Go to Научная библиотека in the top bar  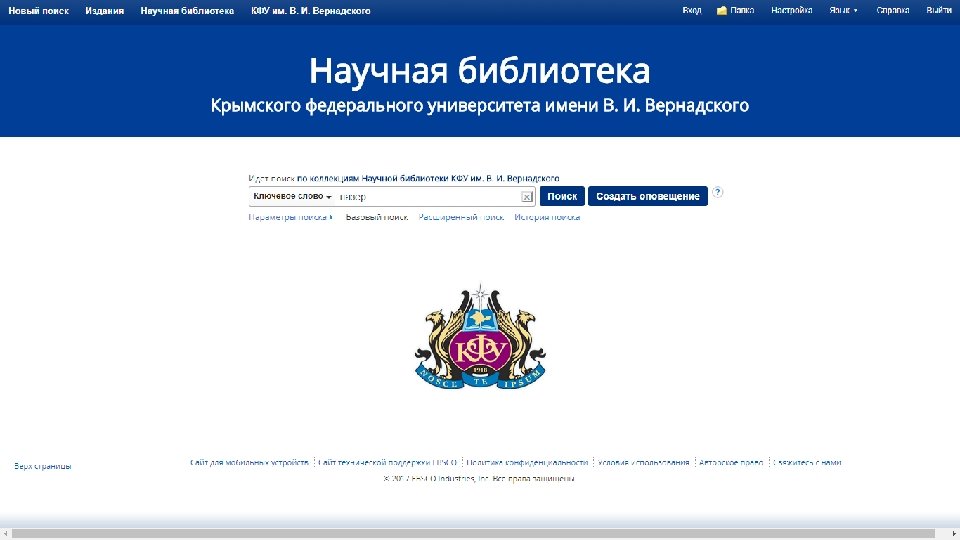point(187,10)
